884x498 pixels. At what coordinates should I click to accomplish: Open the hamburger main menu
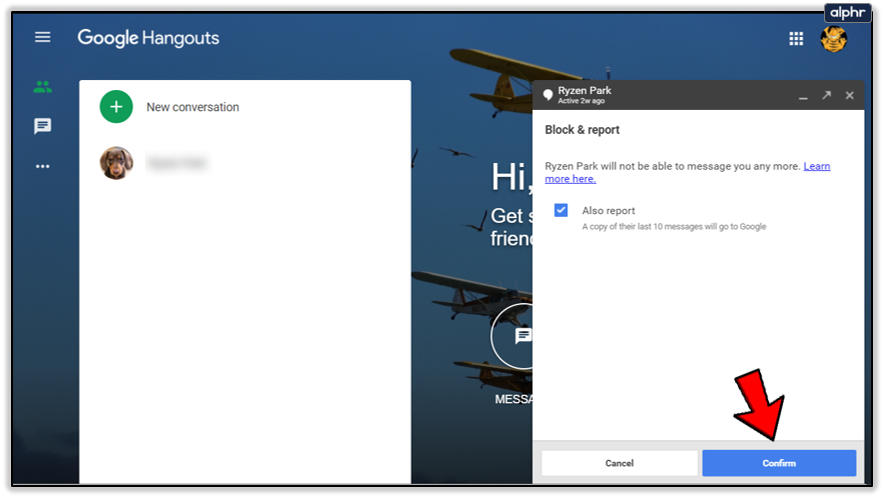point(42,37)
